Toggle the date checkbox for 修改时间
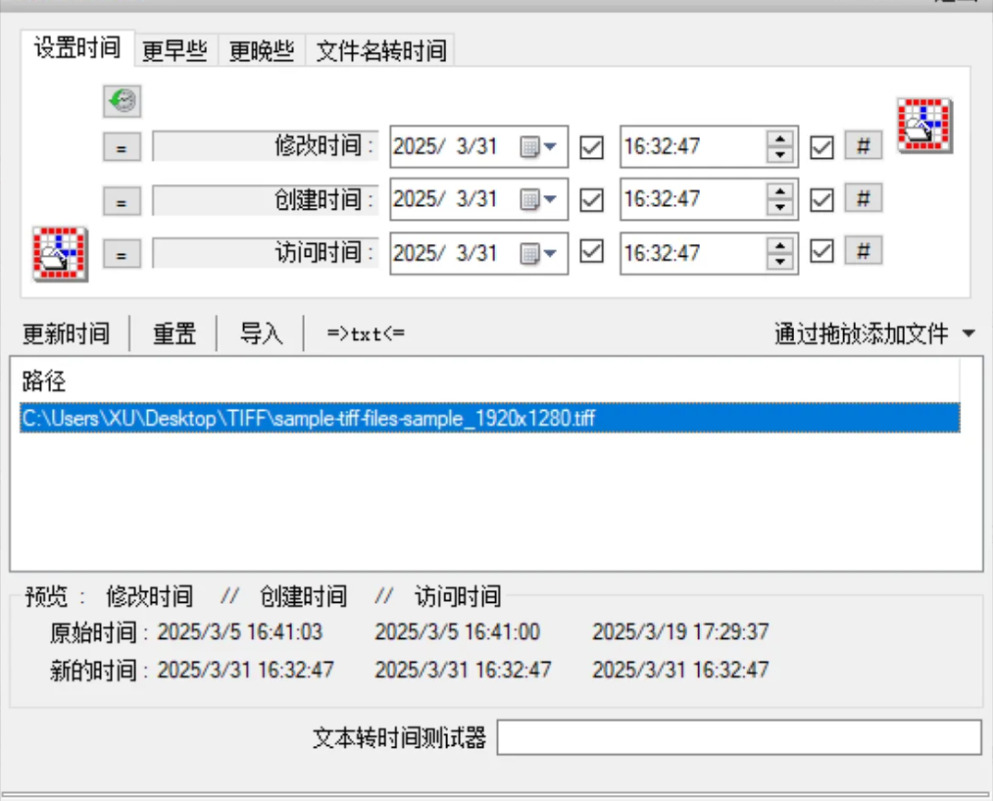The width and height of the screenshot is (993, 801). 591,148
